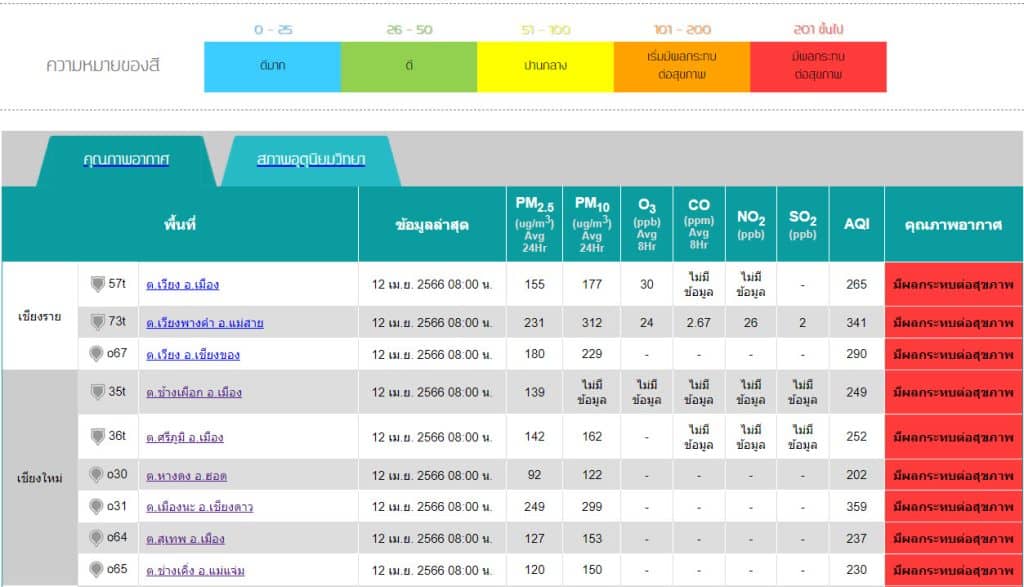Click the shield icon beside station 73t
This screenshot has width=1024, height=587.
pos(97,322)
